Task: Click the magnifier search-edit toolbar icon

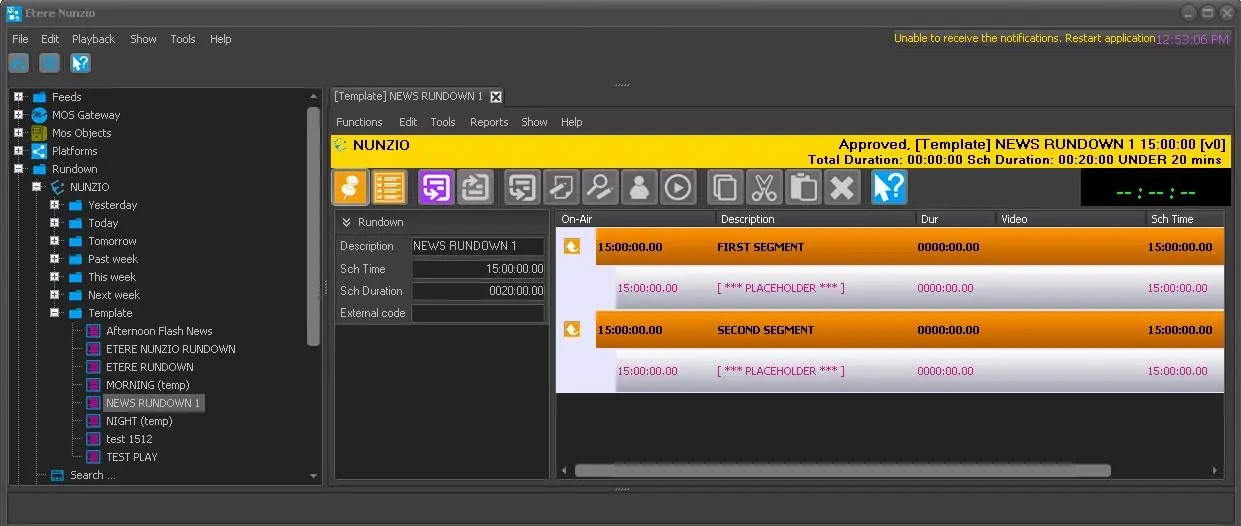Action: 600,187
